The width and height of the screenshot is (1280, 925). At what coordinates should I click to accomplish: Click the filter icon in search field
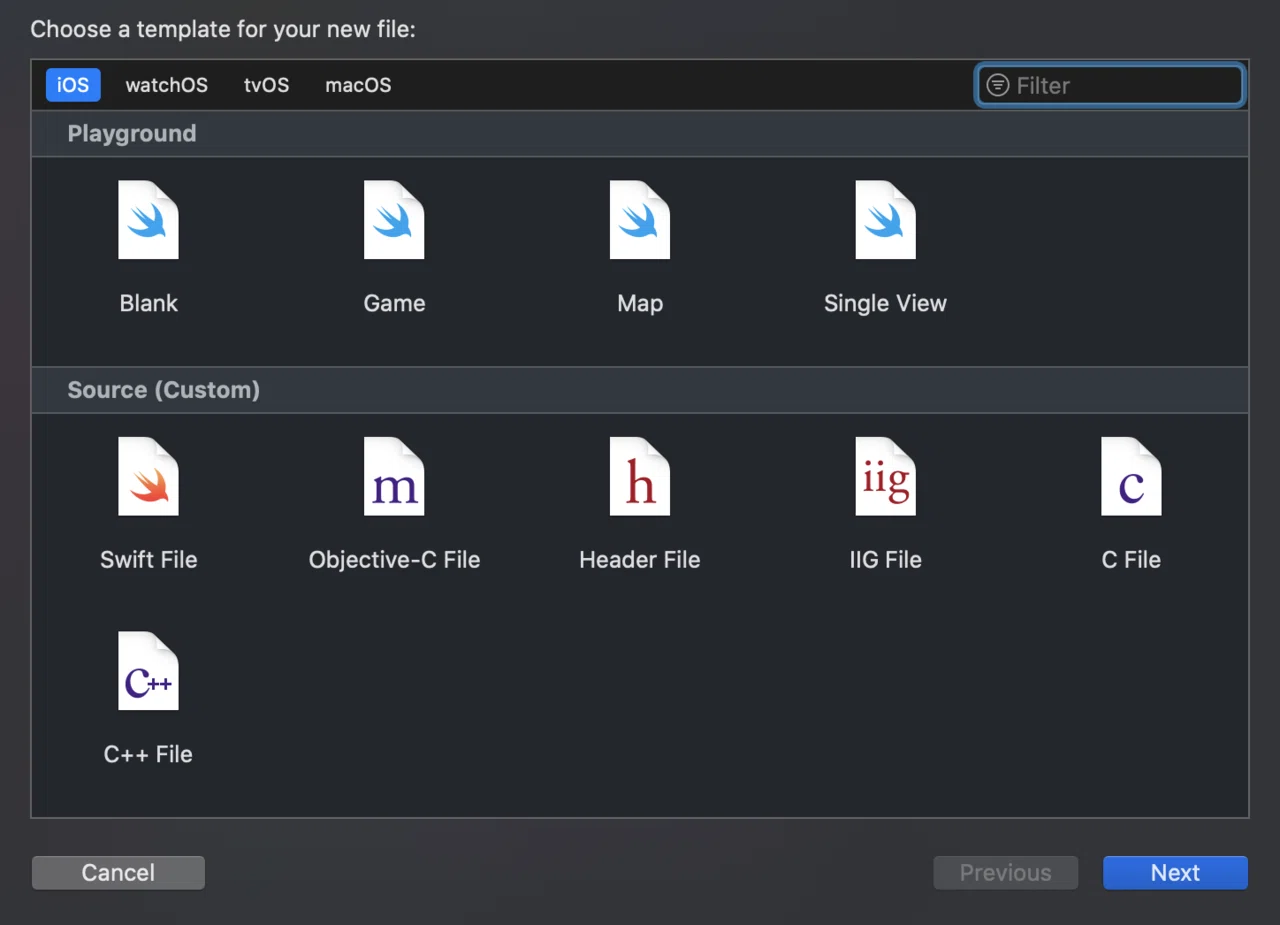pyautogui.click(x=998, y=85)
